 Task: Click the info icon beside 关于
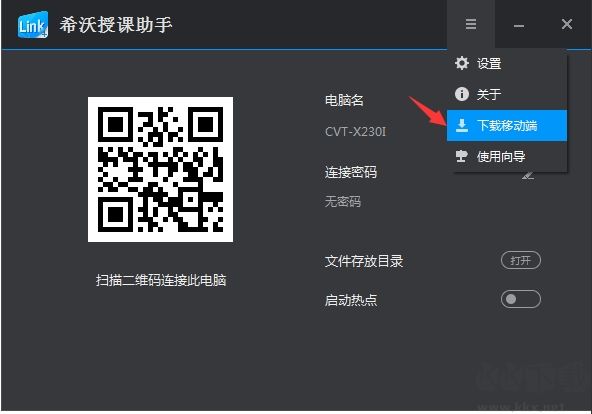[462, 94]
